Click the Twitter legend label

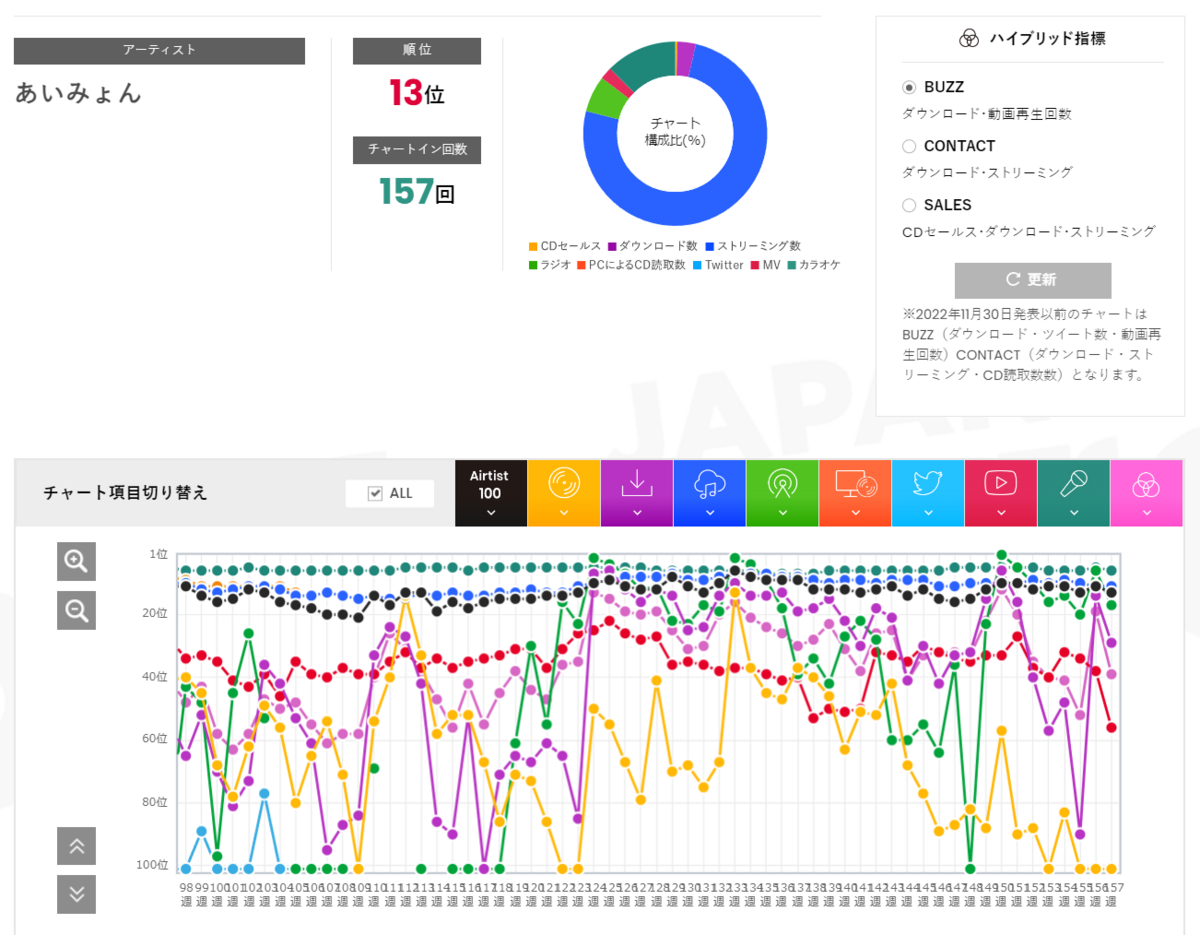[x=724, y=265]
